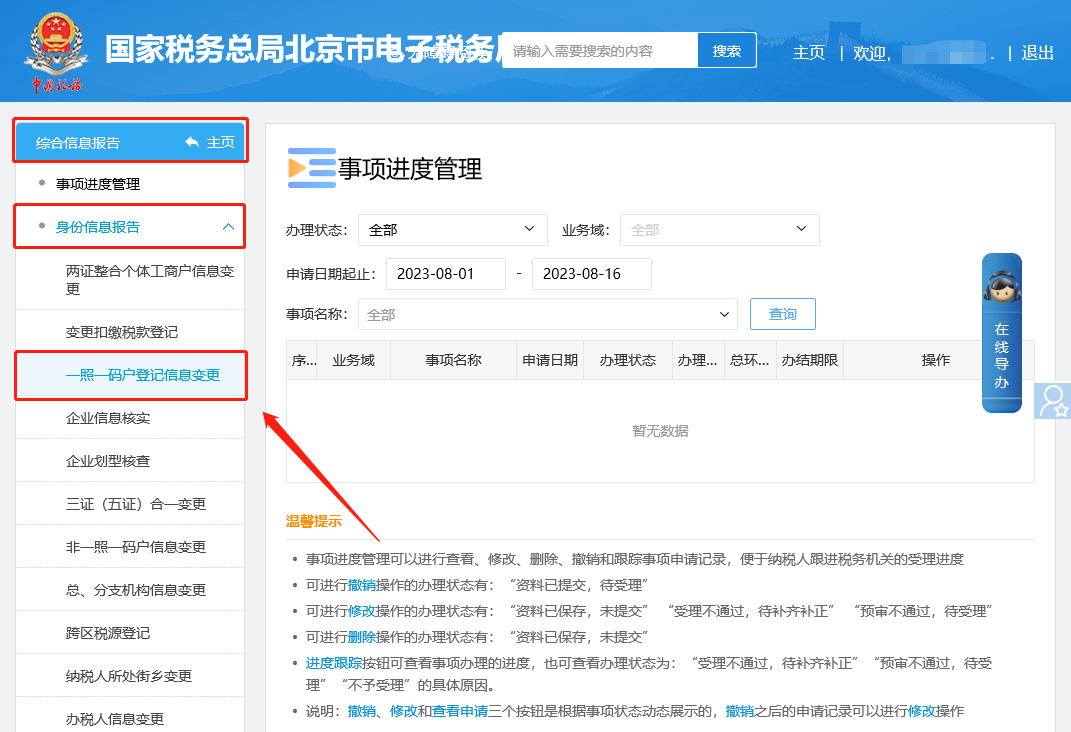Image resolution: width=1071 pixels, height=732 pixels.
Task: Click the 查询 button
Action: pos(782,314)
